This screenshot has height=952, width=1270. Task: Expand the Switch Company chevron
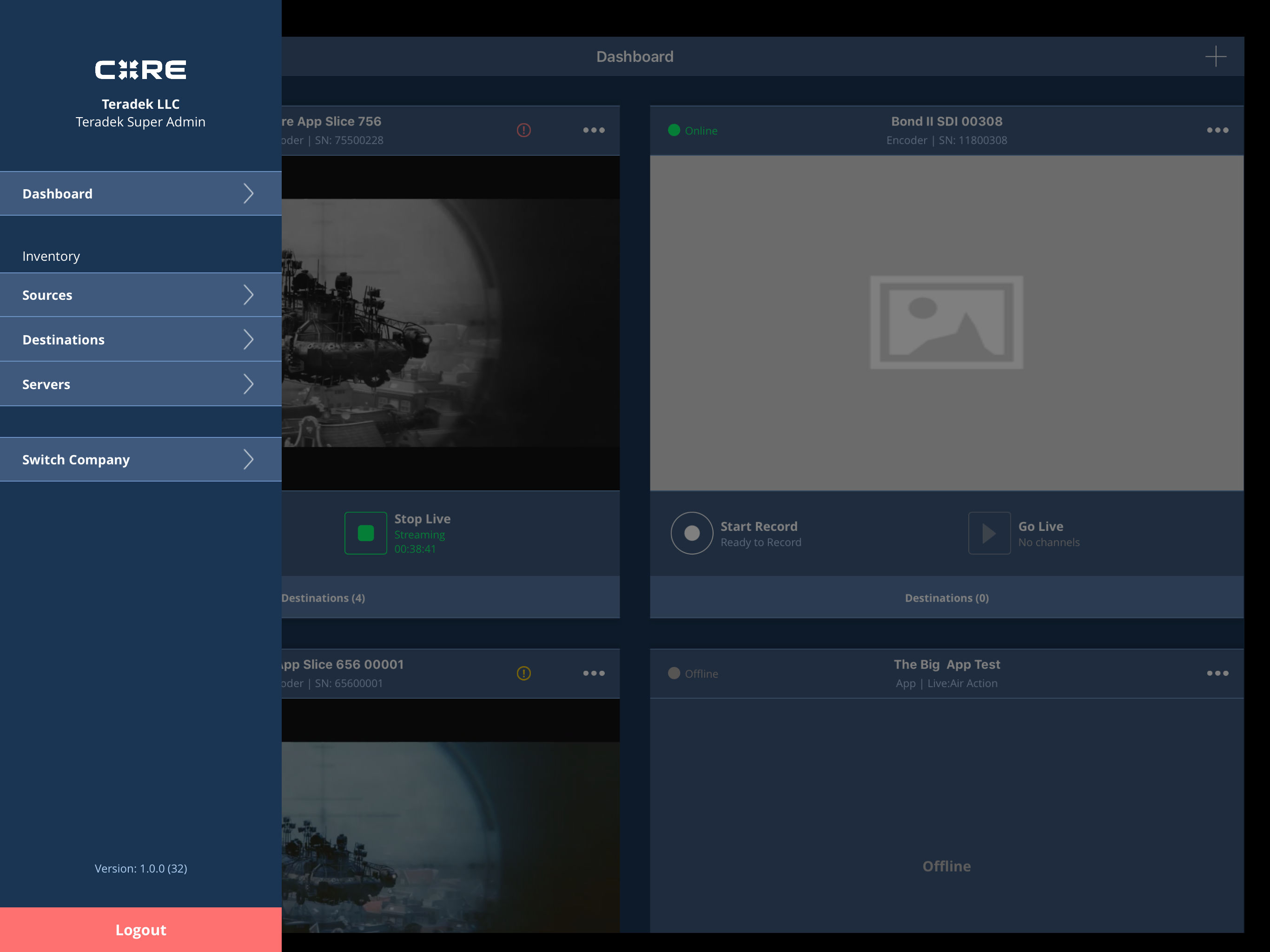(x=248, y=459)
